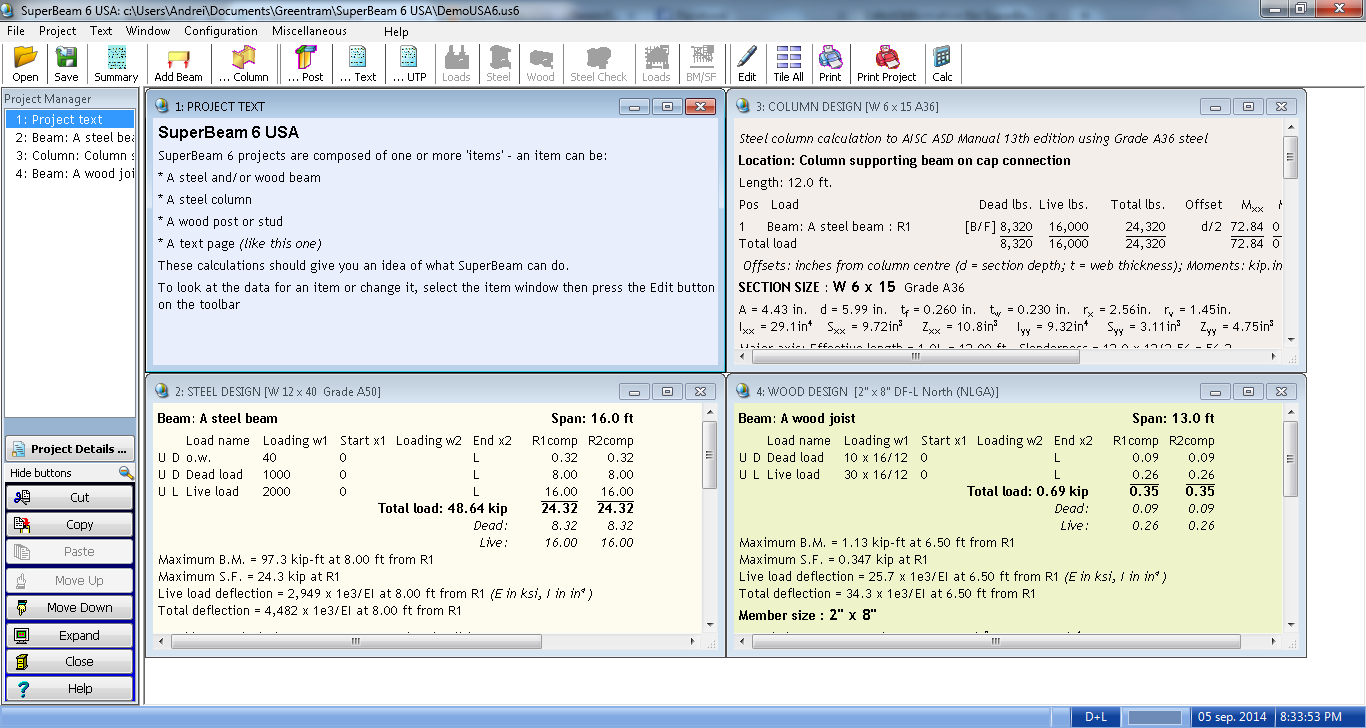Click 'SECTION SIZE : W 6 x 15' text
This screenshot has width=1366, height=728.
click(817, 287)
